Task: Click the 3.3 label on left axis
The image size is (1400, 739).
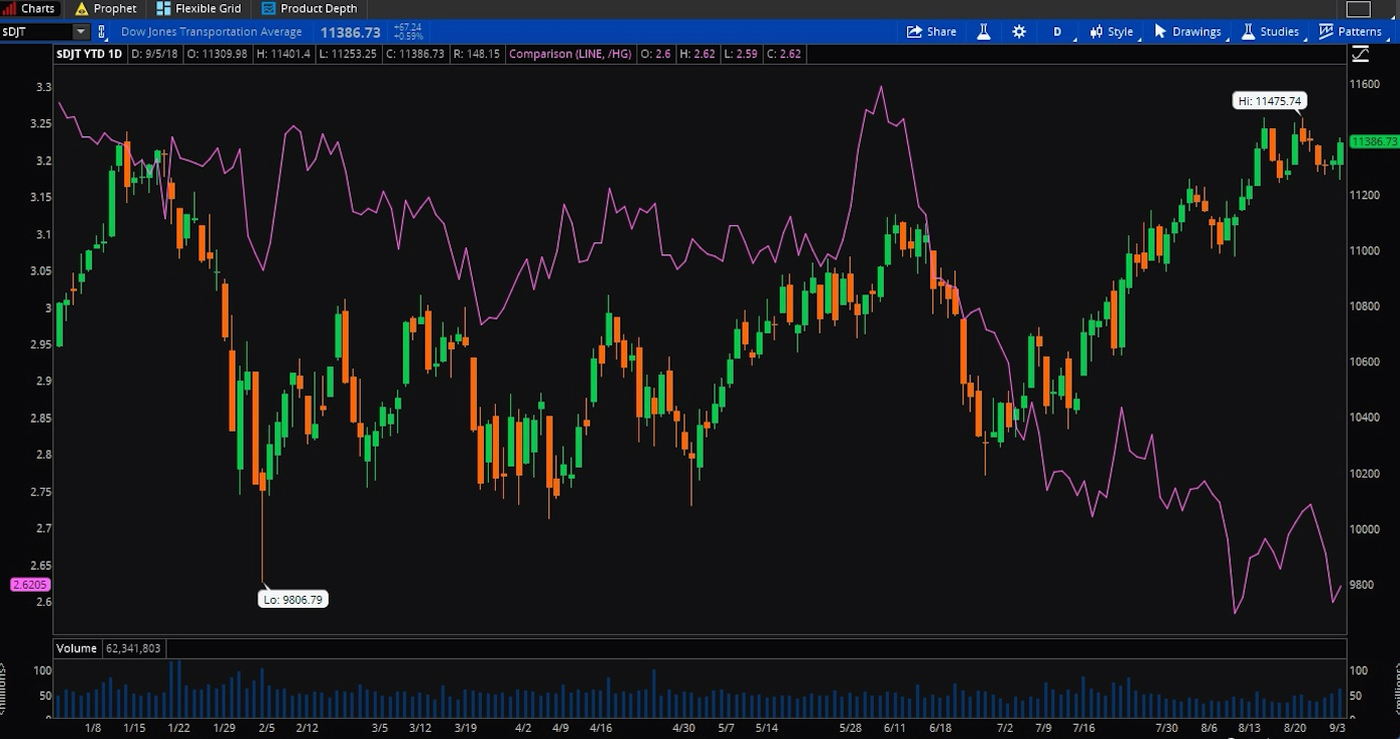Action: pyautogui.click(x=42, y=88)
